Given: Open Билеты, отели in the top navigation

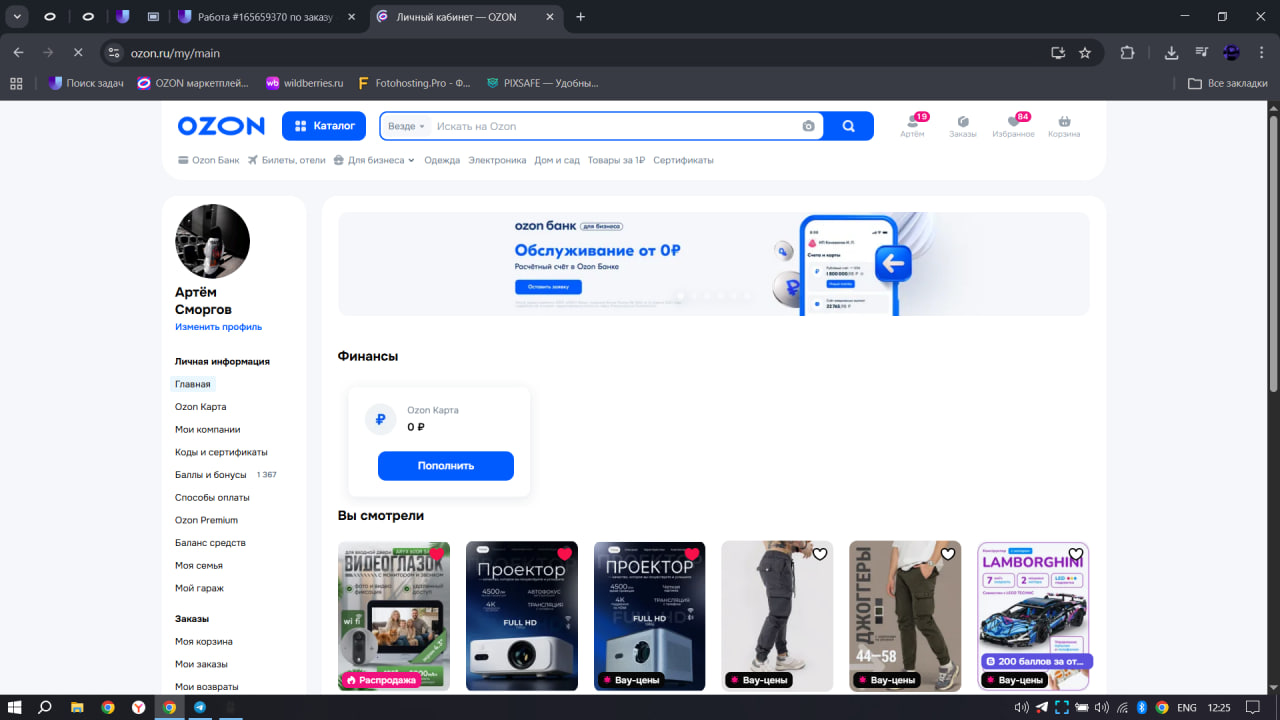Looking at the screenshot, I should pos(287,160).
